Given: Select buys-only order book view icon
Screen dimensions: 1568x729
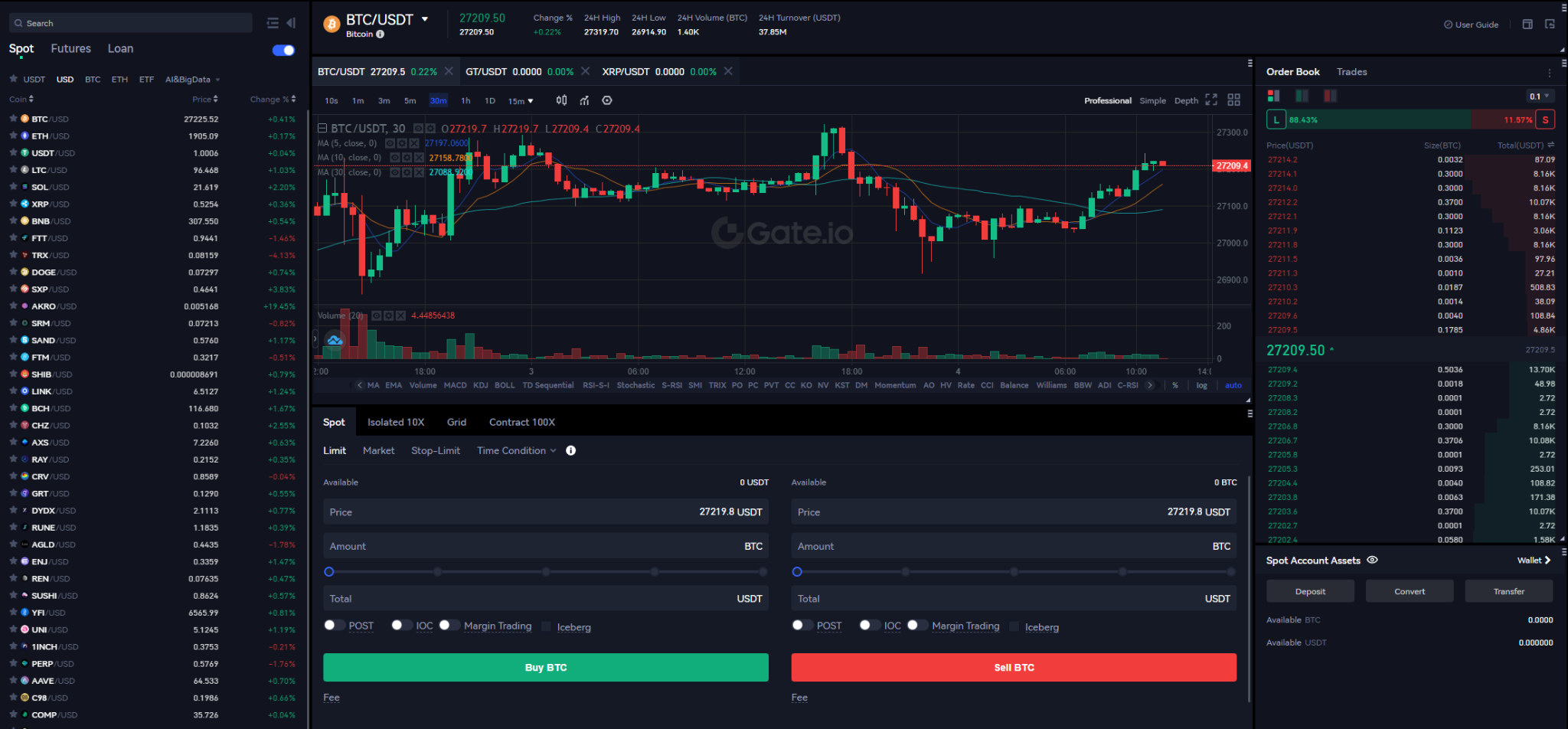Looking at the screenshot, I should pyautogui.click(x=1302, y=96).
